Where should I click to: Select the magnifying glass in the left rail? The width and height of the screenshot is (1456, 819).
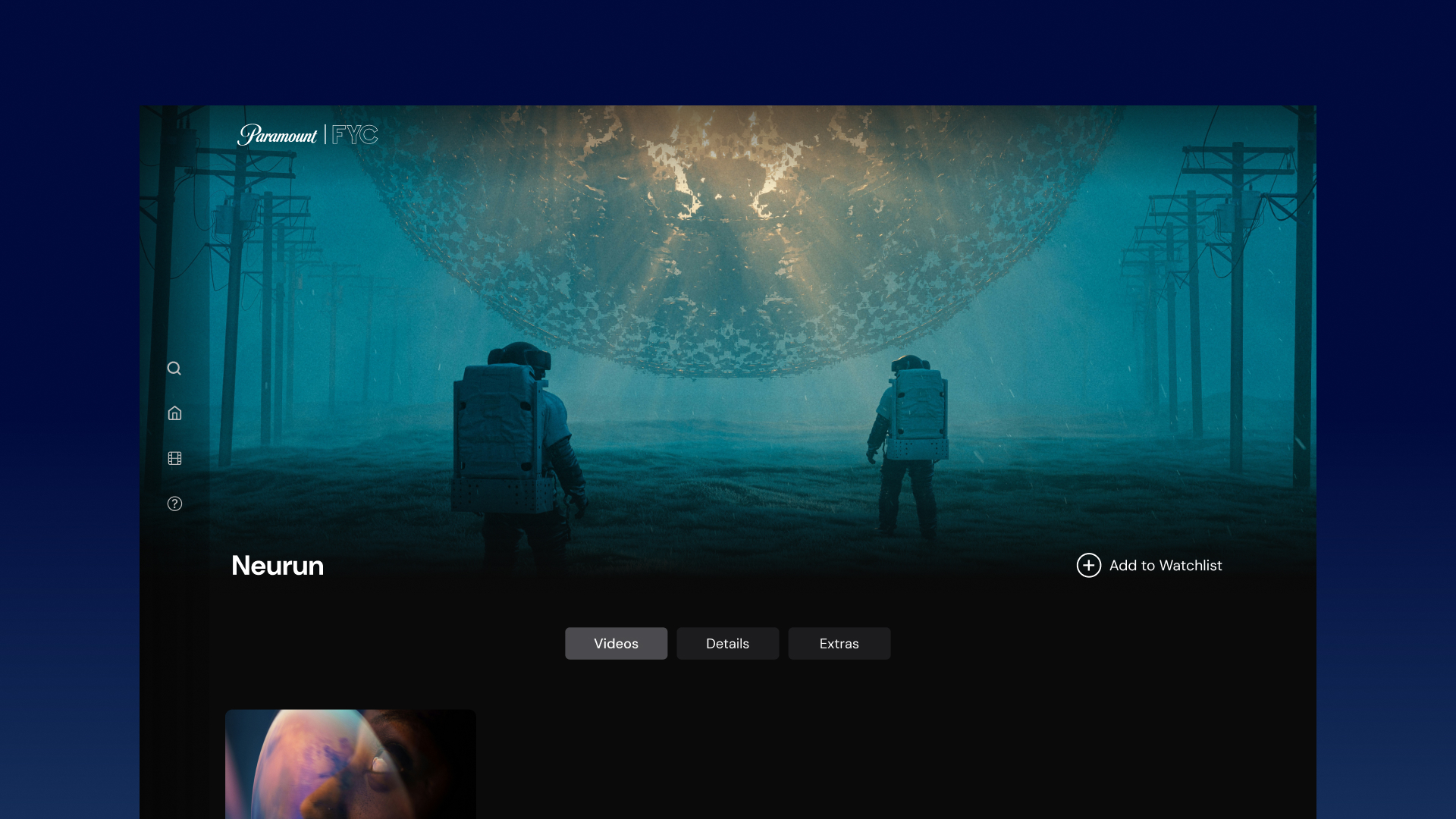[x=174, y=368]
